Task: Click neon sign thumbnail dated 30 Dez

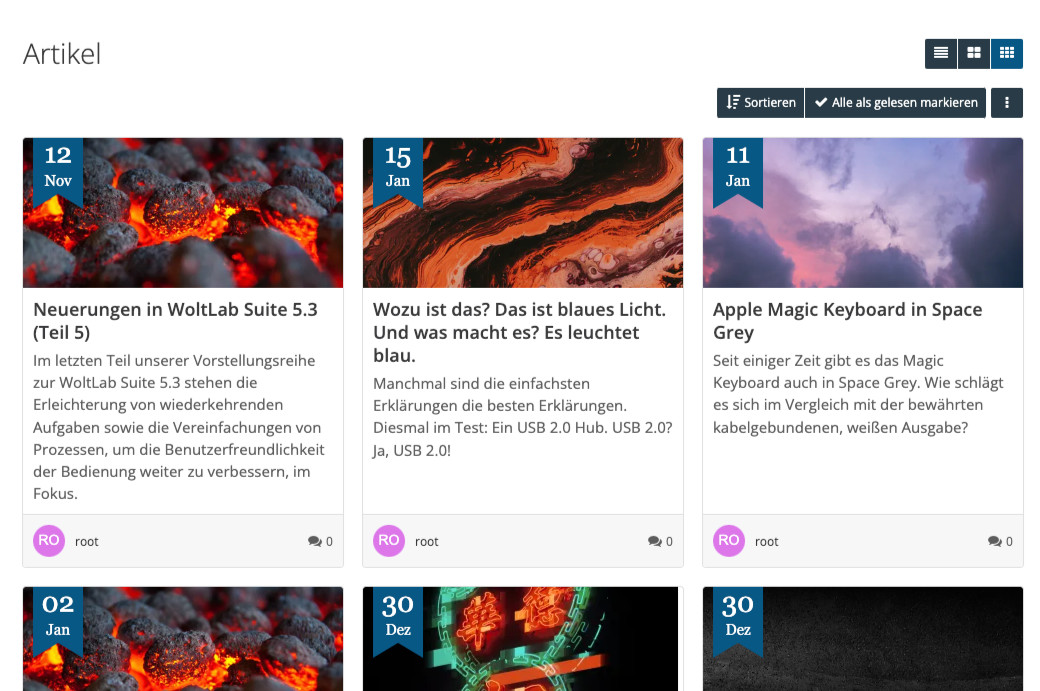Action: pyautogui.click(x=523, y=639)
